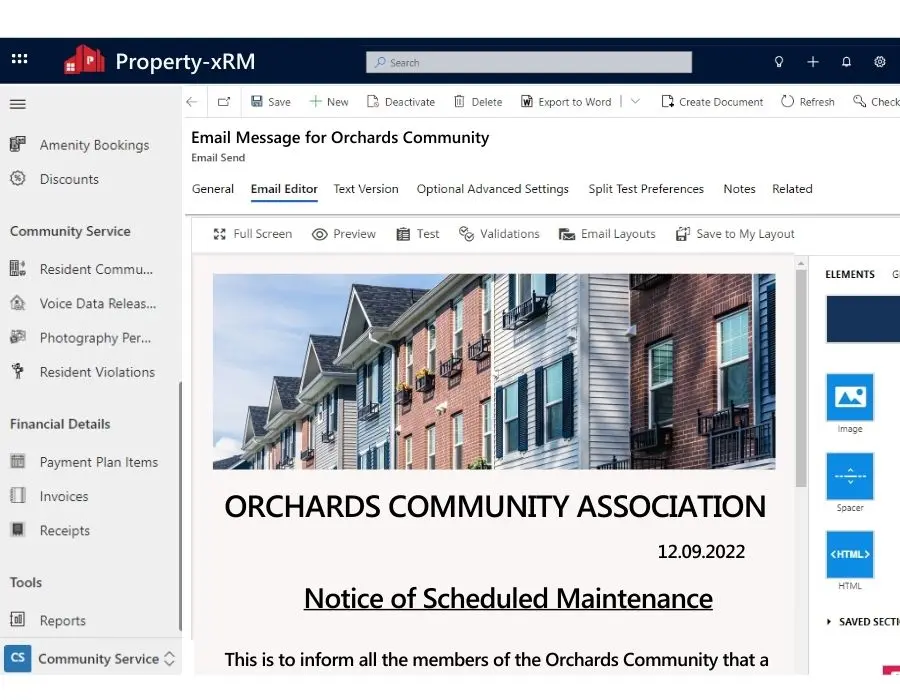Open the Community Service area switcher
900x700 pixels.
click(x=91, y=658)
